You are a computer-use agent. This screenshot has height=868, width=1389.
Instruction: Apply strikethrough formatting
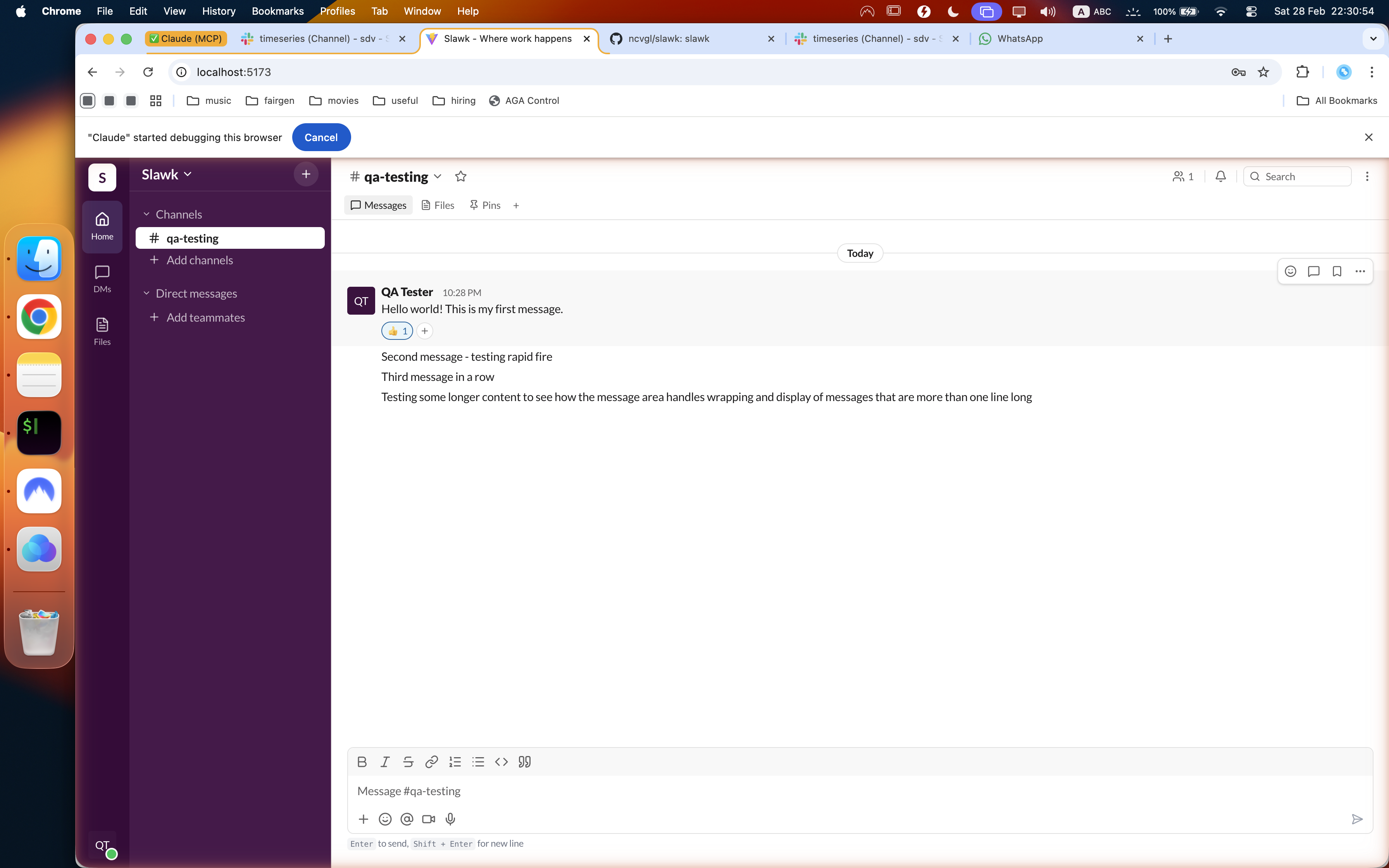pyautogui.click(x=408, y=761)
